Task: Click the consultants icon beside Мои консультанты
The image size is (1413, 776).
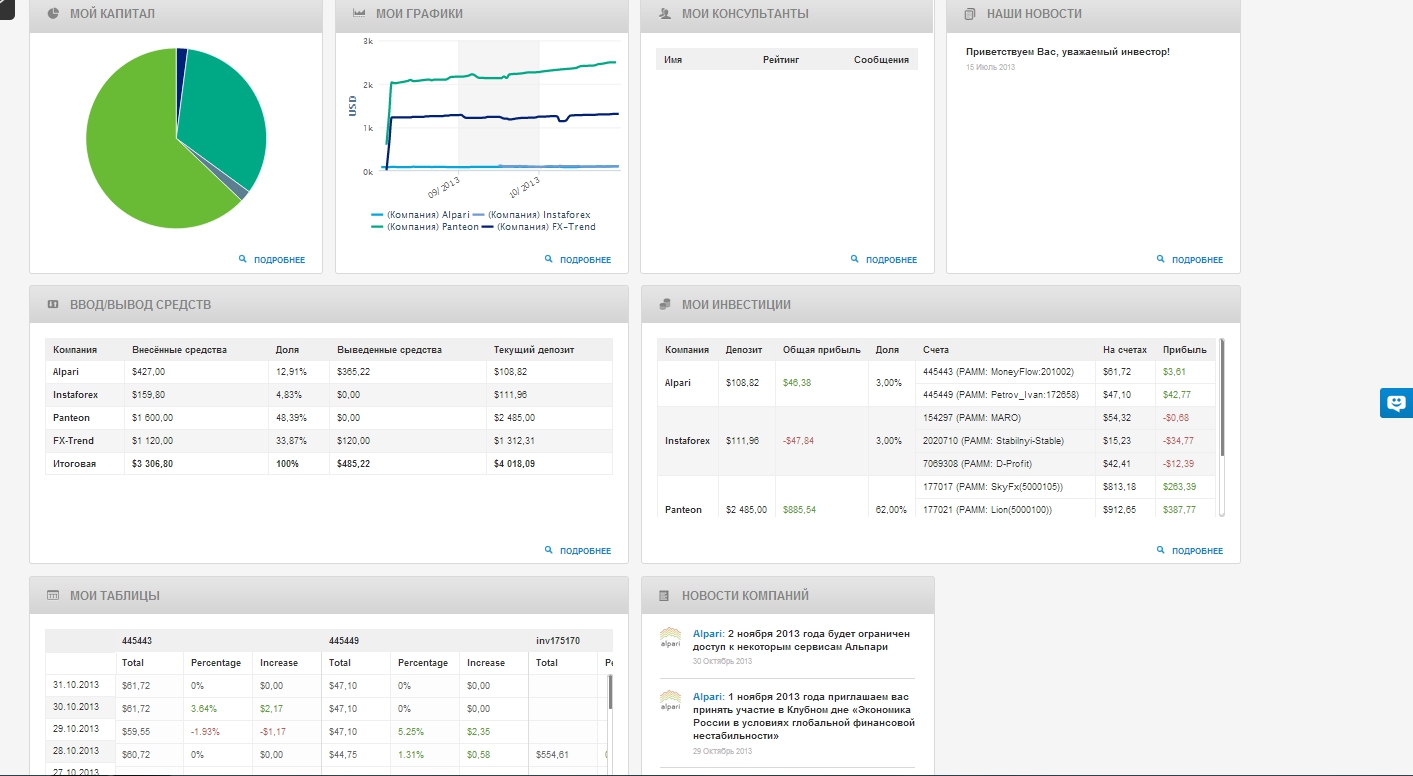Action: click(x=665, y=14)
